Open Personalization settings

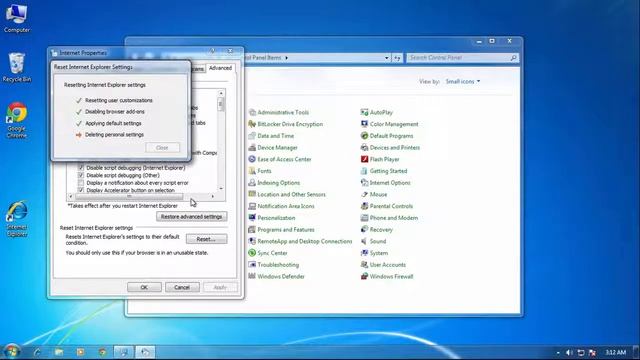tap(272, 218)
